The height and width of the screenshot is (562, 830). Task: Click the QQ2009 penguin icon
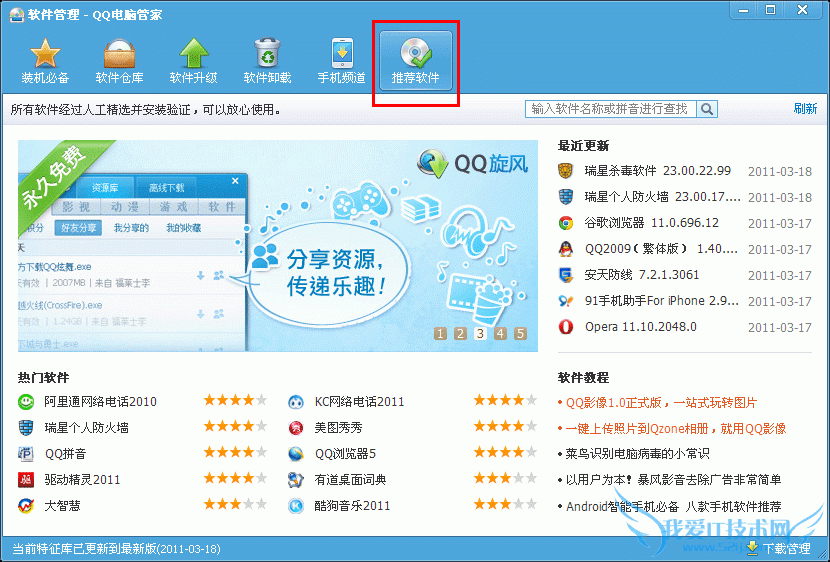click(566, 249)
